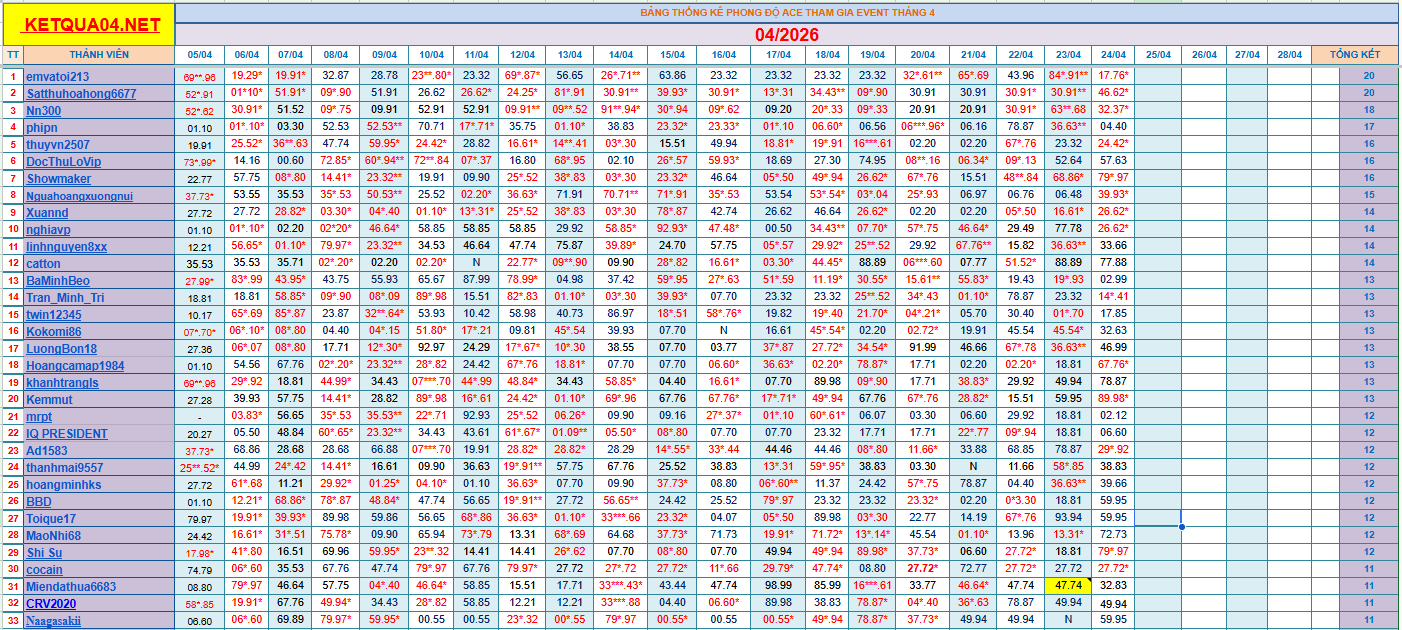This screenshot has width=1402, height=630.
Task: Select mrpt's 05/04 dash cell
Action: pos(199,416)
